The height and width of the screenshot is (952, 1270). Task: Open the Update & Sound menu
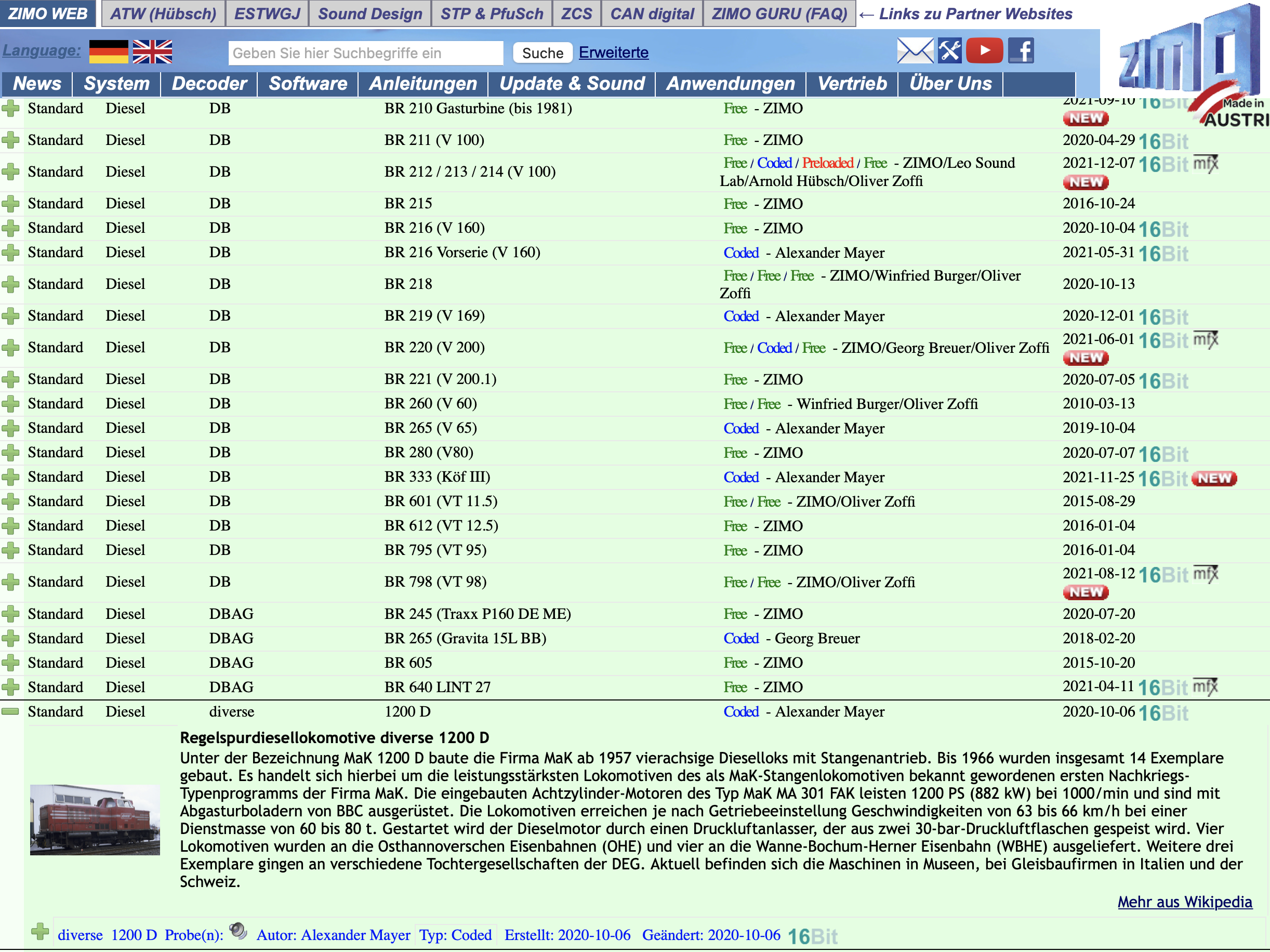[572, 84]
